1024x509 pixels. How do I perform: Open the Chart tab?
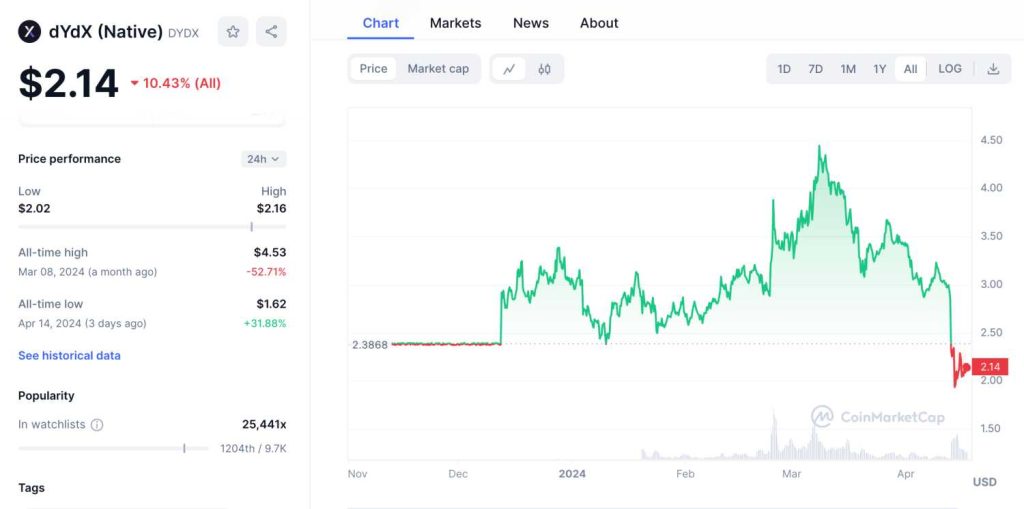click(381, 23)
